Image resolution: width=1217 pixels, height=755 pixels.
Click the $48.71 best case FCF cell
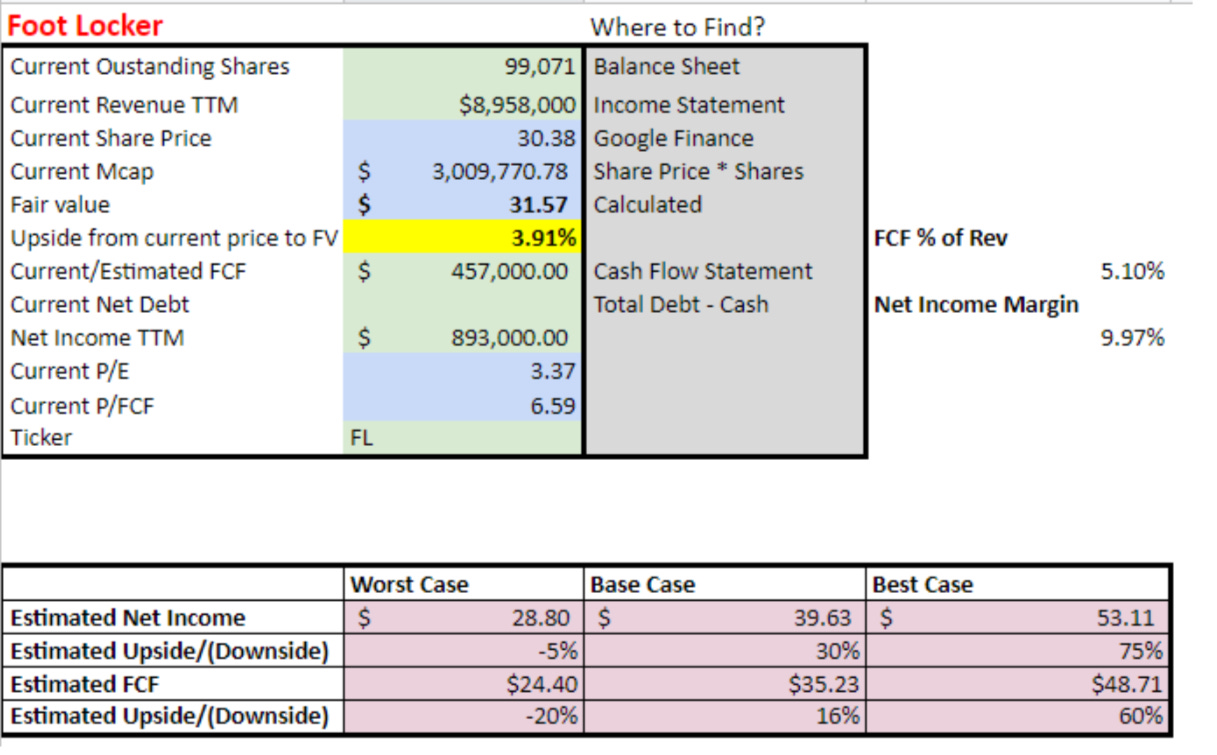click(x=1018, y=684)
